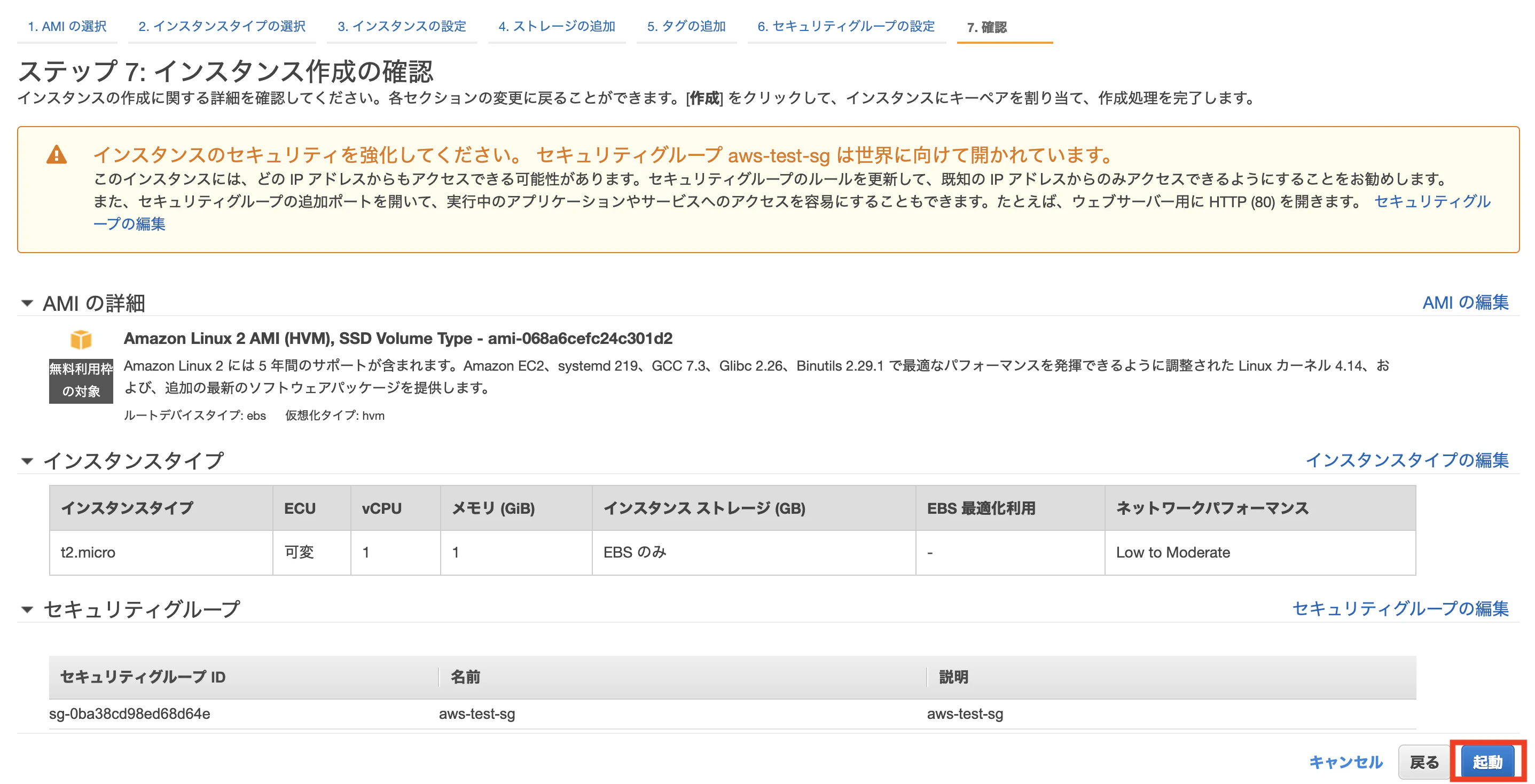The width and height of the screenshot is (1535, 784).
Task: Open the インスタンスタイプの編集 link
Action: [x=1407, y=459]
